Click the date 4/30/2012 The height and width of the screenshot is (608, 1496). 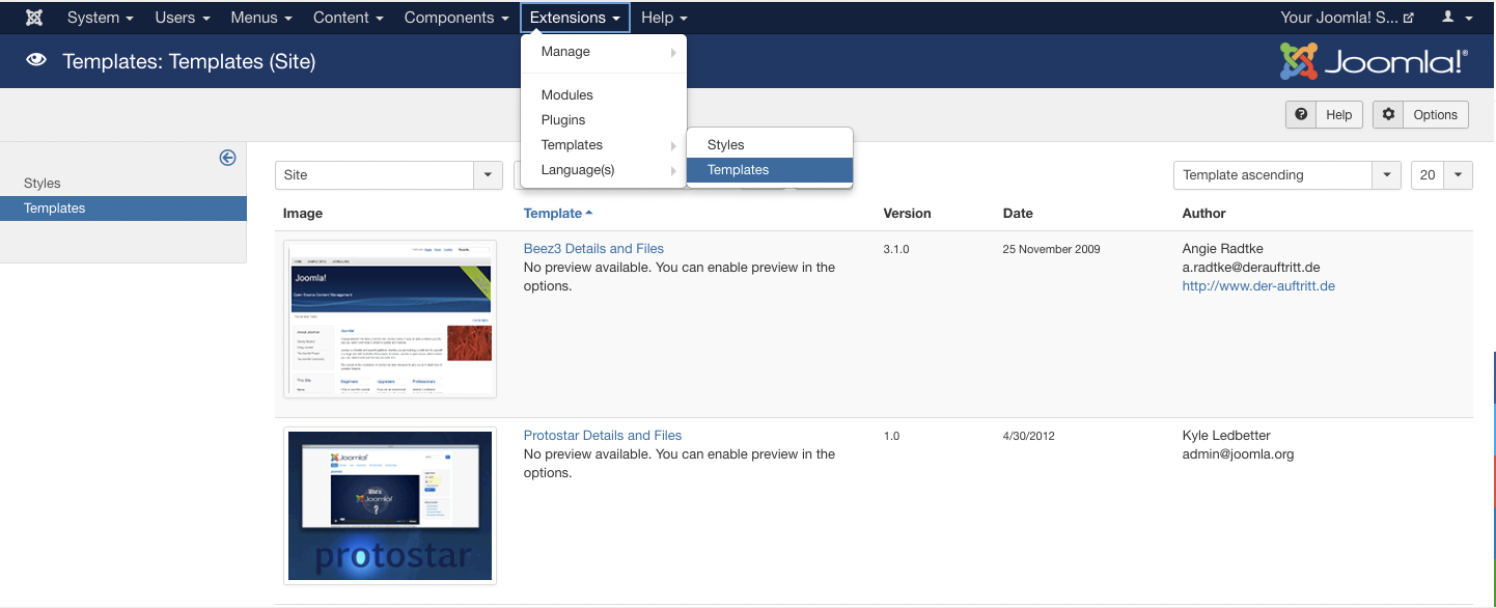(x=1028, y=436)
